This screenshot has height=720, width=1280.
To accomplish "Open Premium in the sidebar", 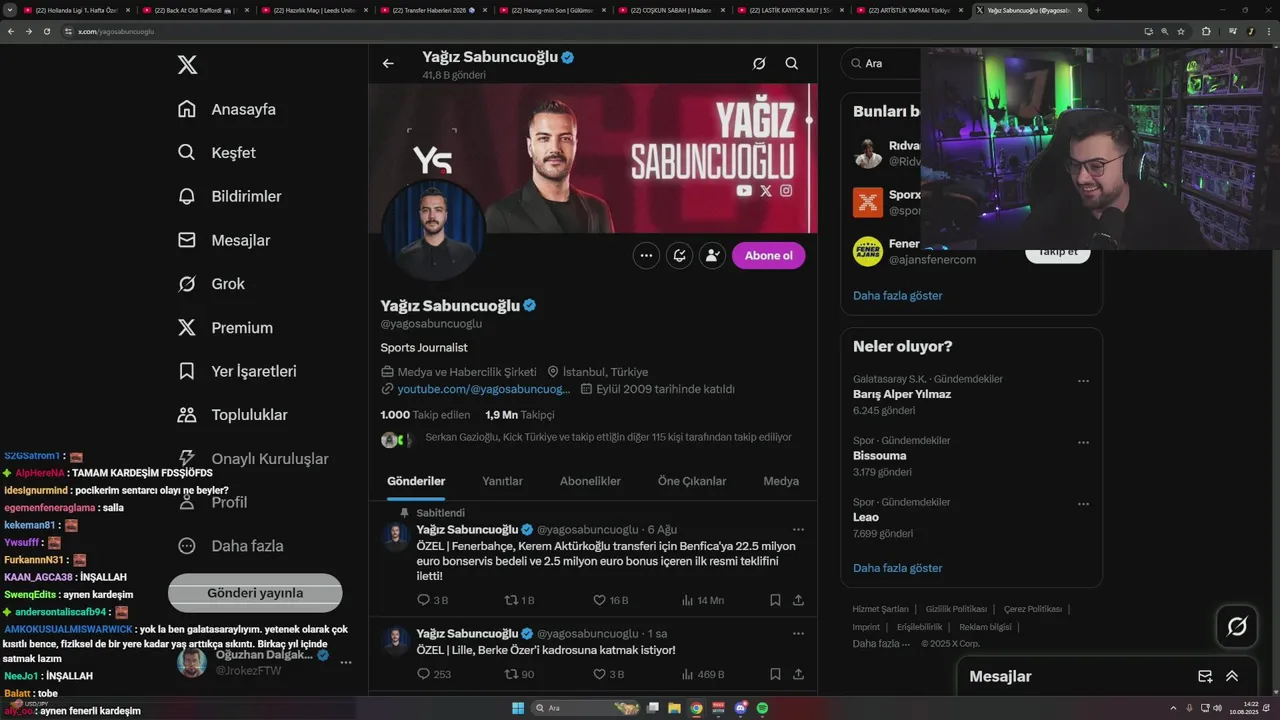I will (x=225, y=327).
